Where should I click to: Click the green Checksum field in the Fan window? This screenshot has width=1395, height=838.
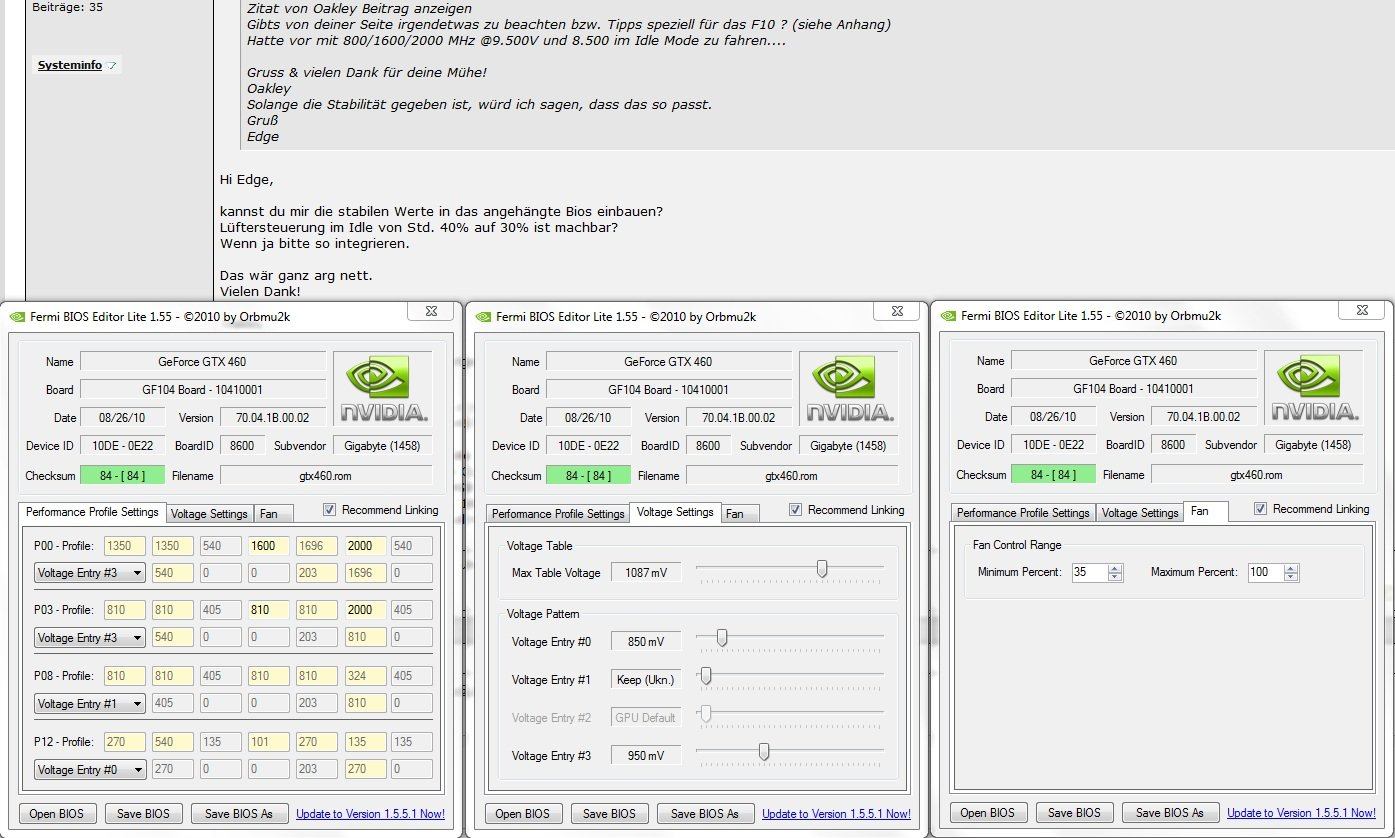pos(1053,475)
